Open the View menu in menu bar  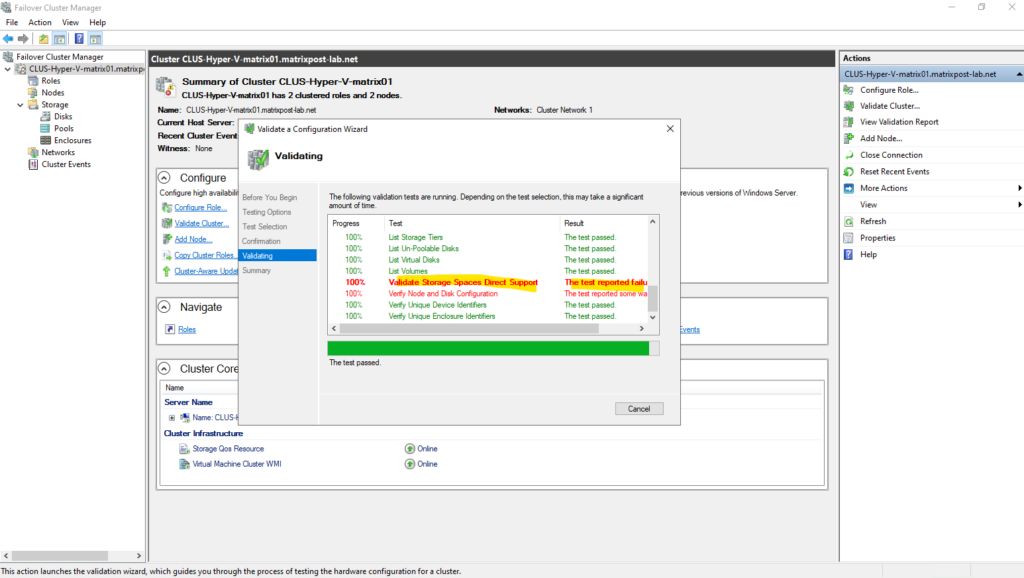tap(70, 22)
